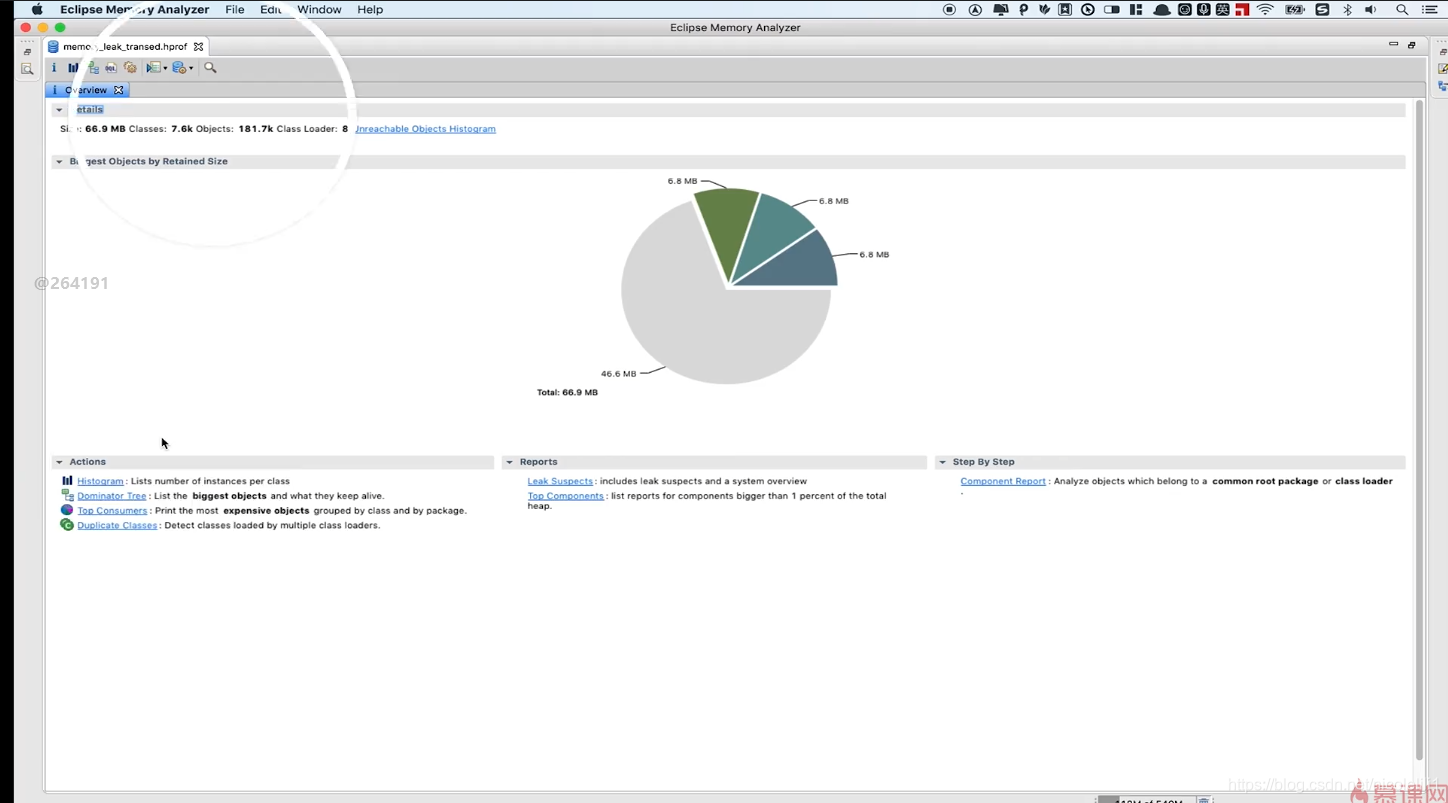Open the Apple menu
The height and width of the screenshot is (803, 1448).
37,9
